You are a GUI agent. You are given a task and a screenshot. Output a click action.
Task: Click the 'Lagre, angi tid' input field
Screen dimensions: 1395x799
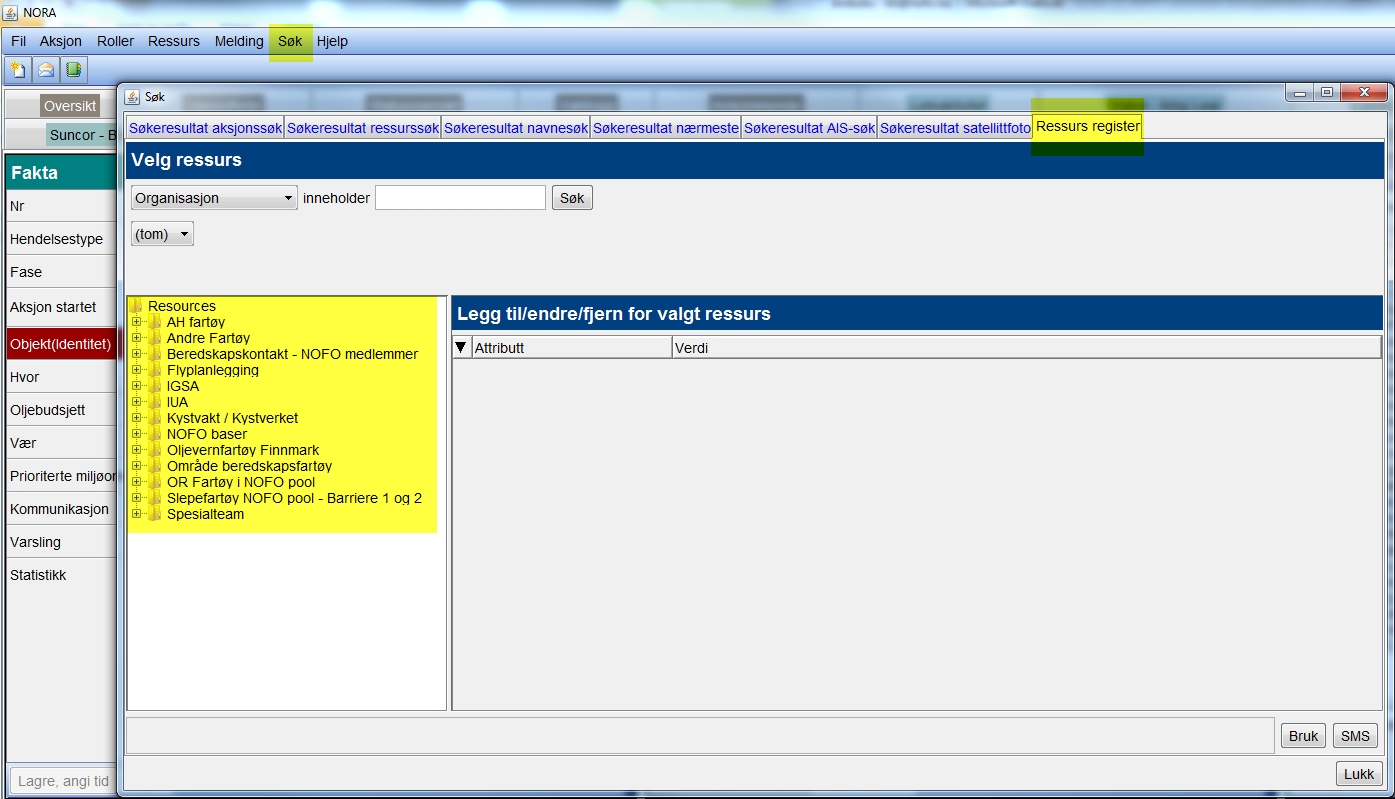64,781
